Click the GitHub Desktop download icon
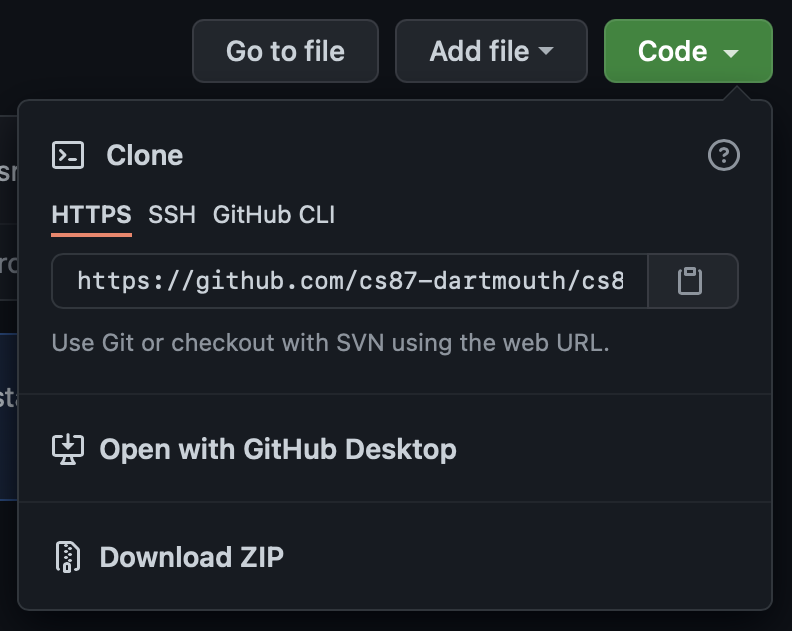Image resolution: width=792 pixels, height=631 pixels. click(x=68, y=449)
